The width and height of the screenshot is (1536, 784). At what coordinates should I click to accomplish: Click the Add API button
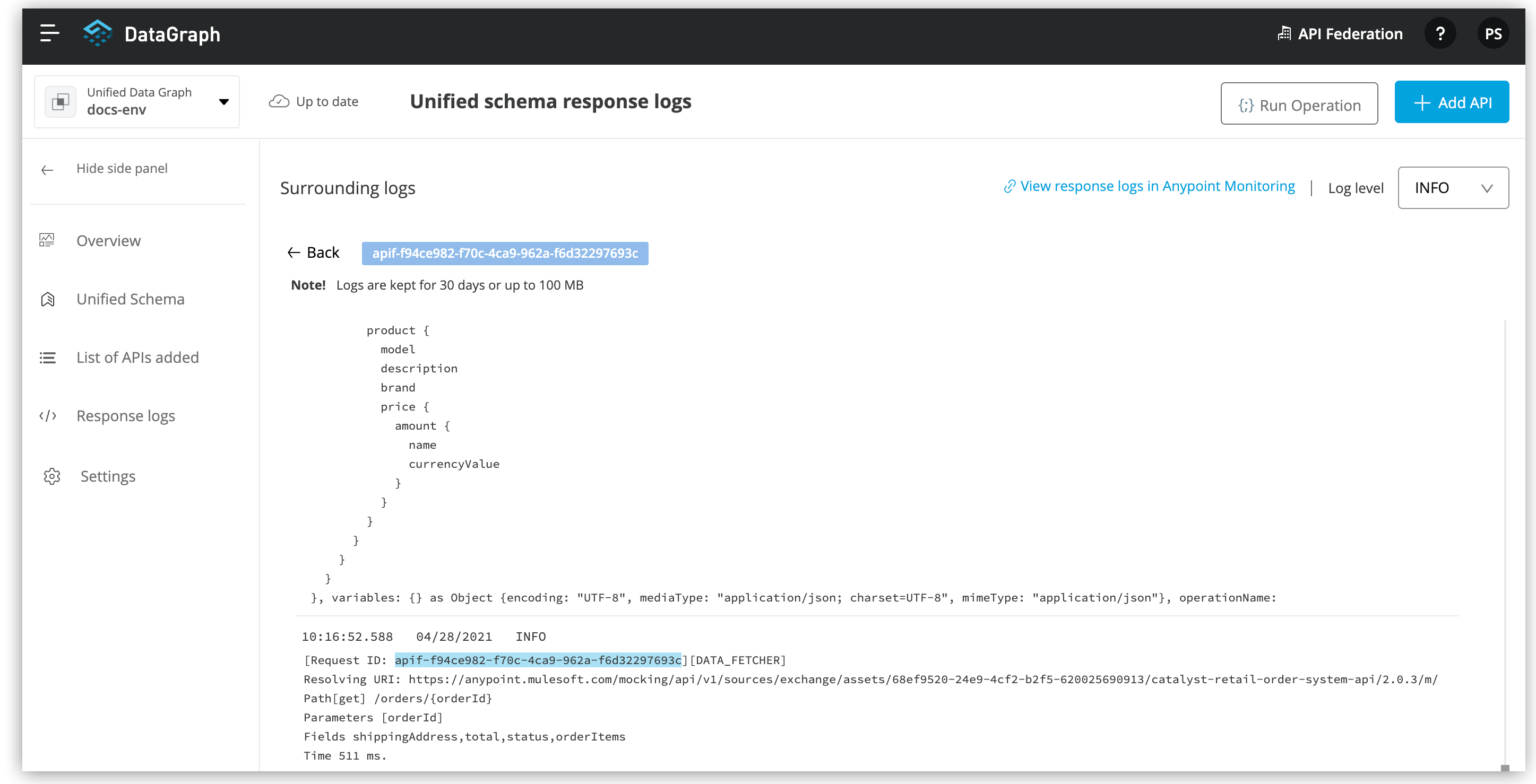pyautogui.click(x=1452, y=102)
